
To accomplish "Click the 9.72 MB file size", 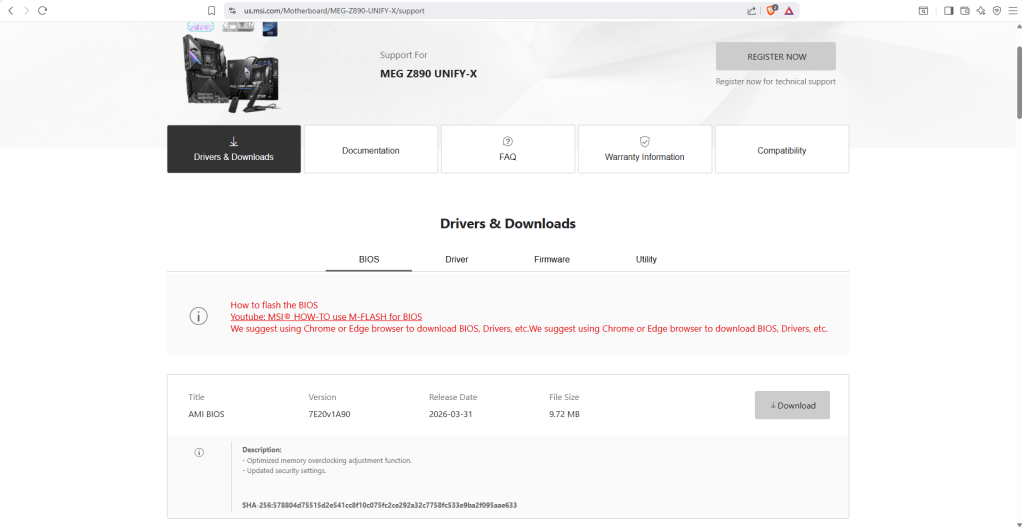I will tap(564, 414).
